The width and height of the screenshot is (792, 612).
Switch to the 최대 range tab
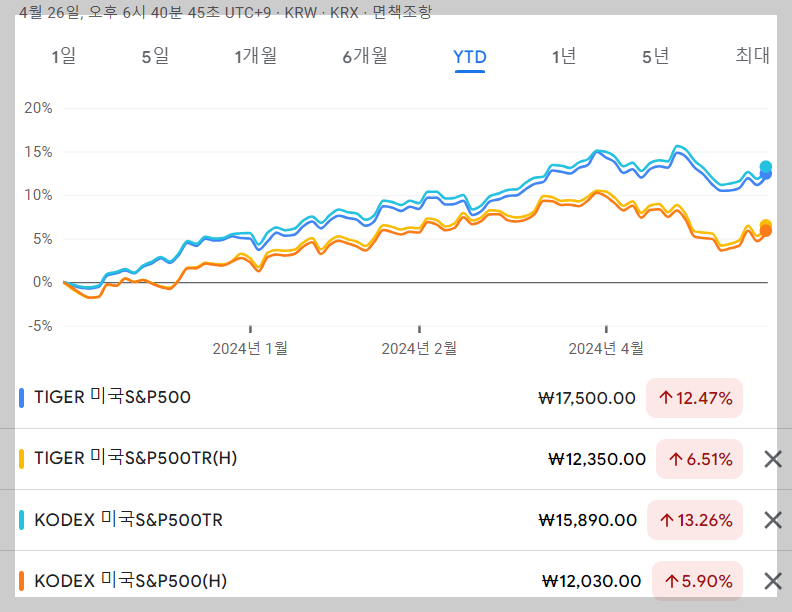point(753,56)
